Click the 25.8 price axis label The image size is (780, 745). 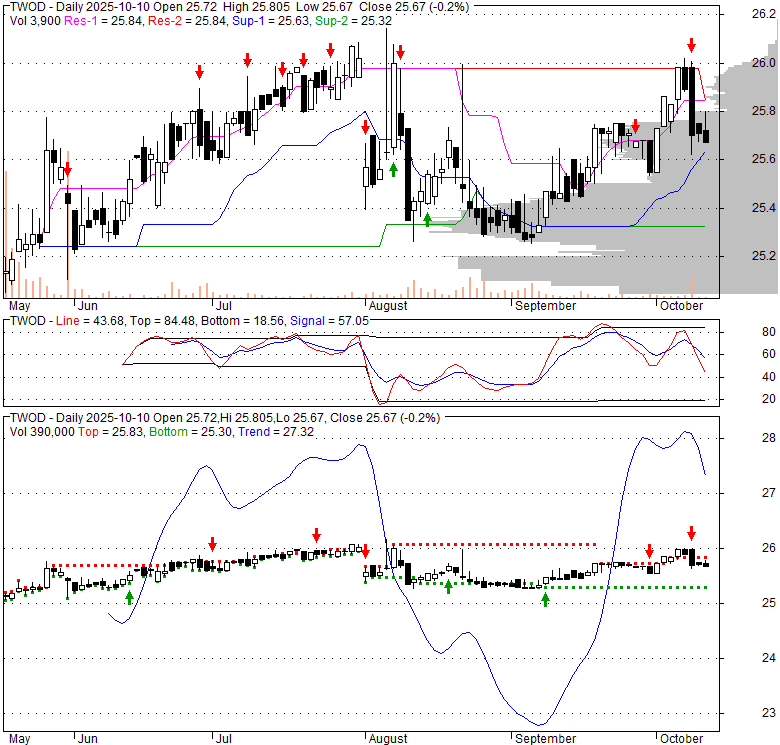coord(764,110)
